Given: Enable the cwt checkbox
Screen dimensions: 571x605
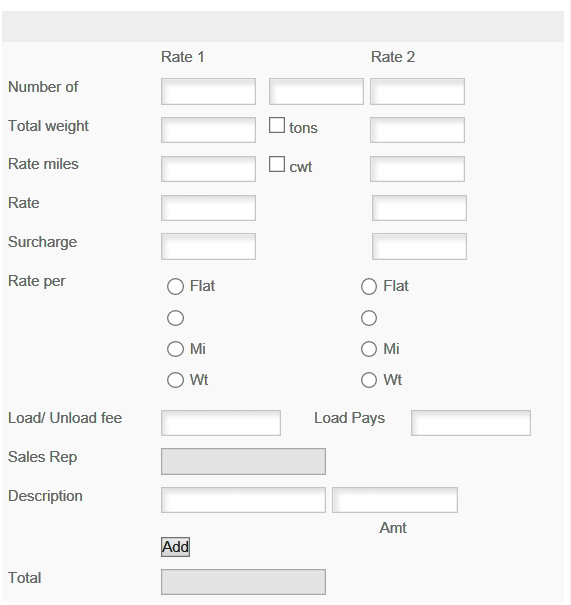Looking at the screenshot, I should tap(277, 164).
